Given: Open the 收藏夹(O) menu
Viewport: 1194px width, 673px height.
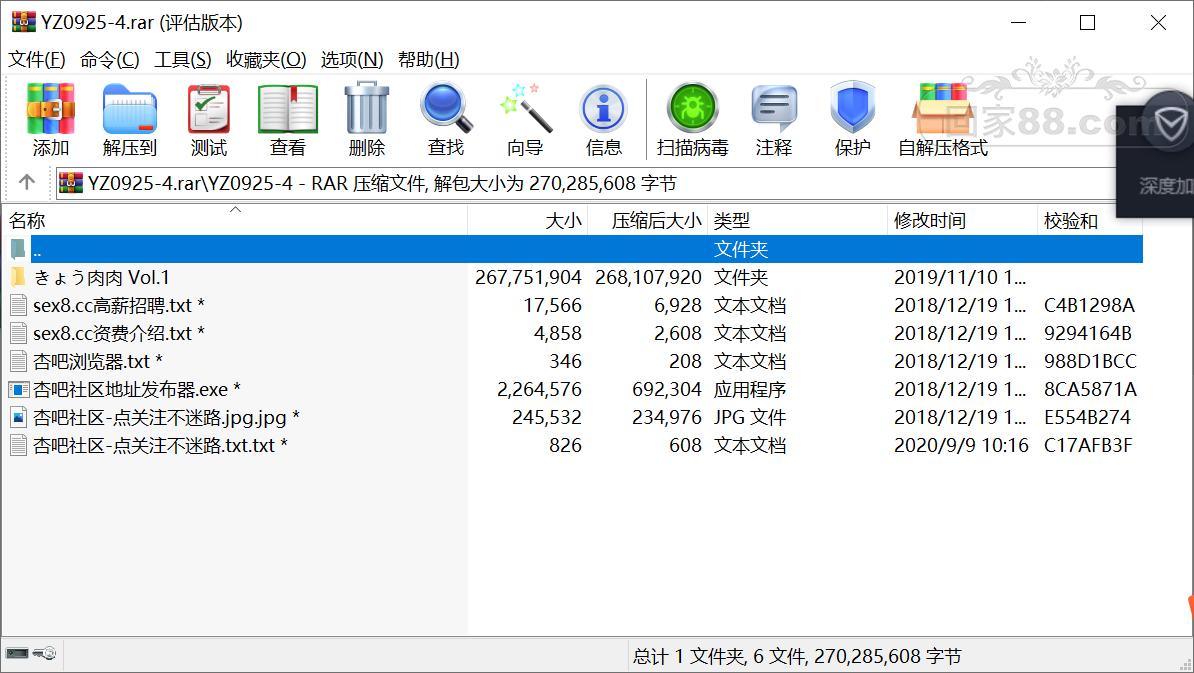Looking at the screenshot, I should (x=266, y=59).
